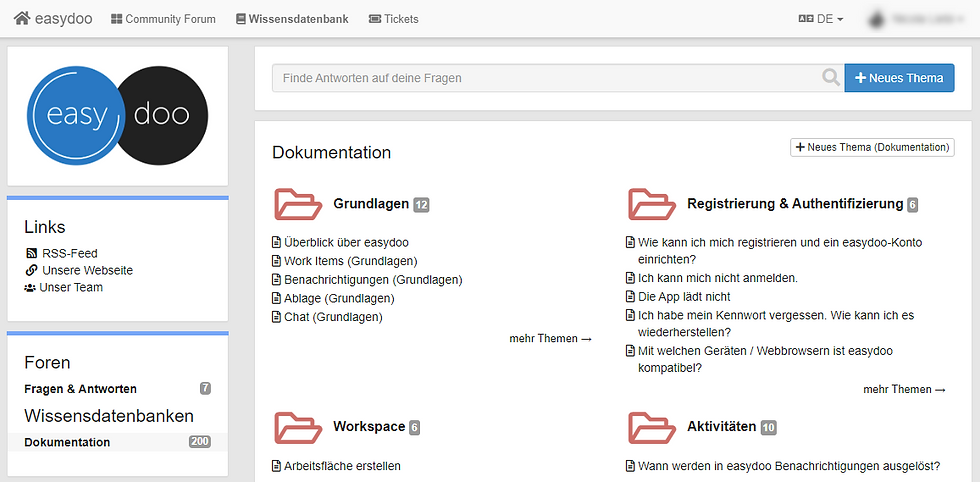980x482 pixels.
Task: Open Unsere Webseite link
Action: [88, 271]
